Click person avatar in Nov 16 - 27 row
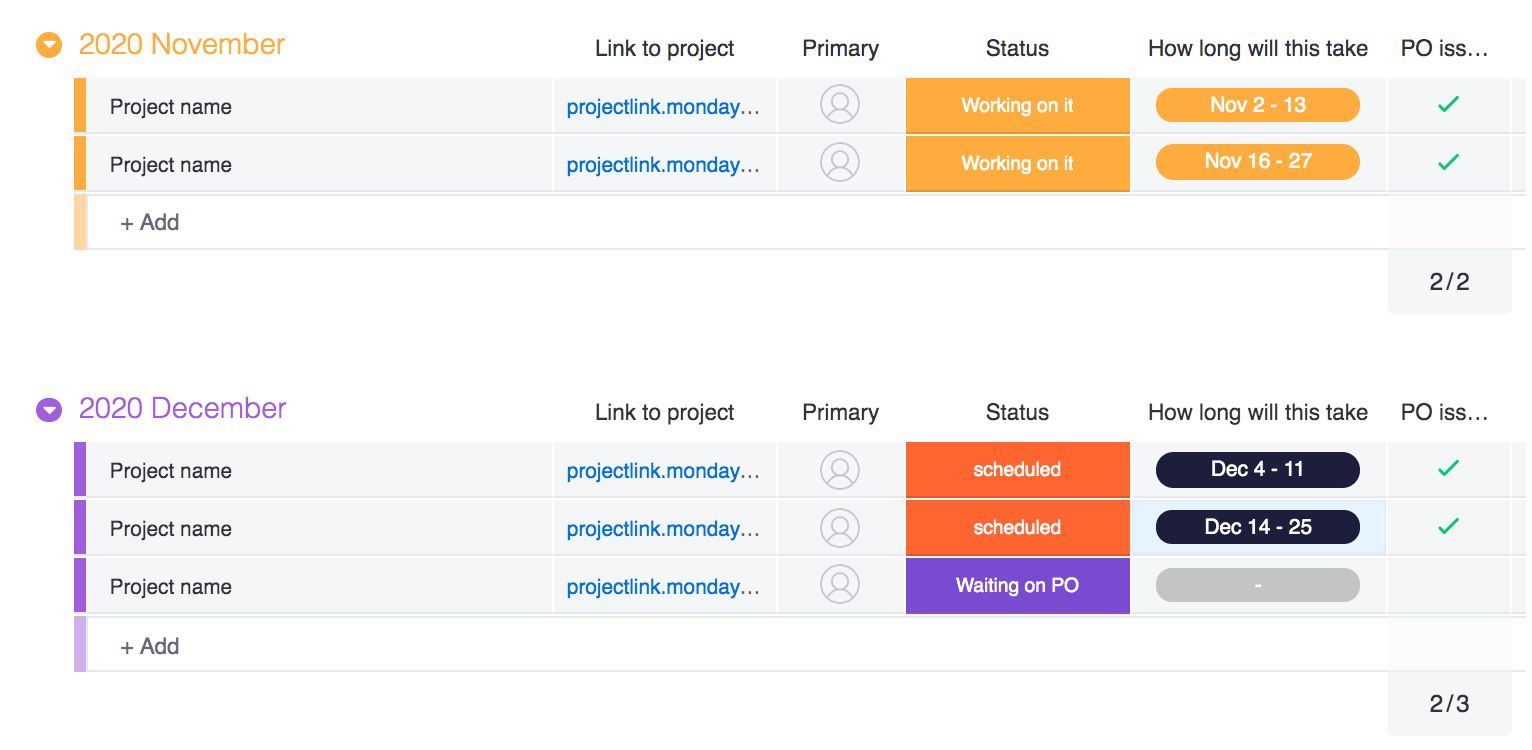Image resolution: width=1532 pixels, height=750 pixels. [840, 163]
